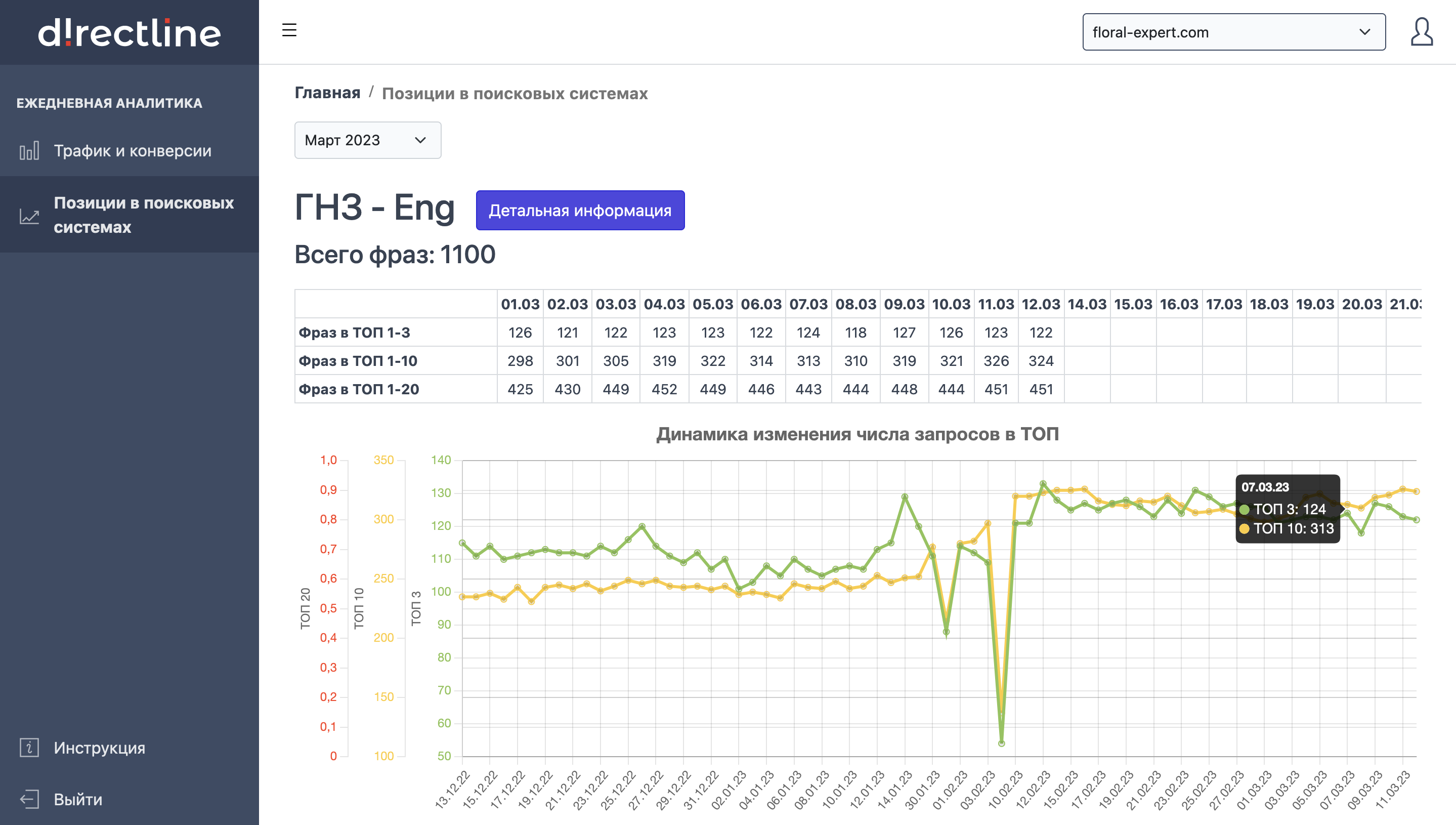Click the line graph icon for positions

29,216
